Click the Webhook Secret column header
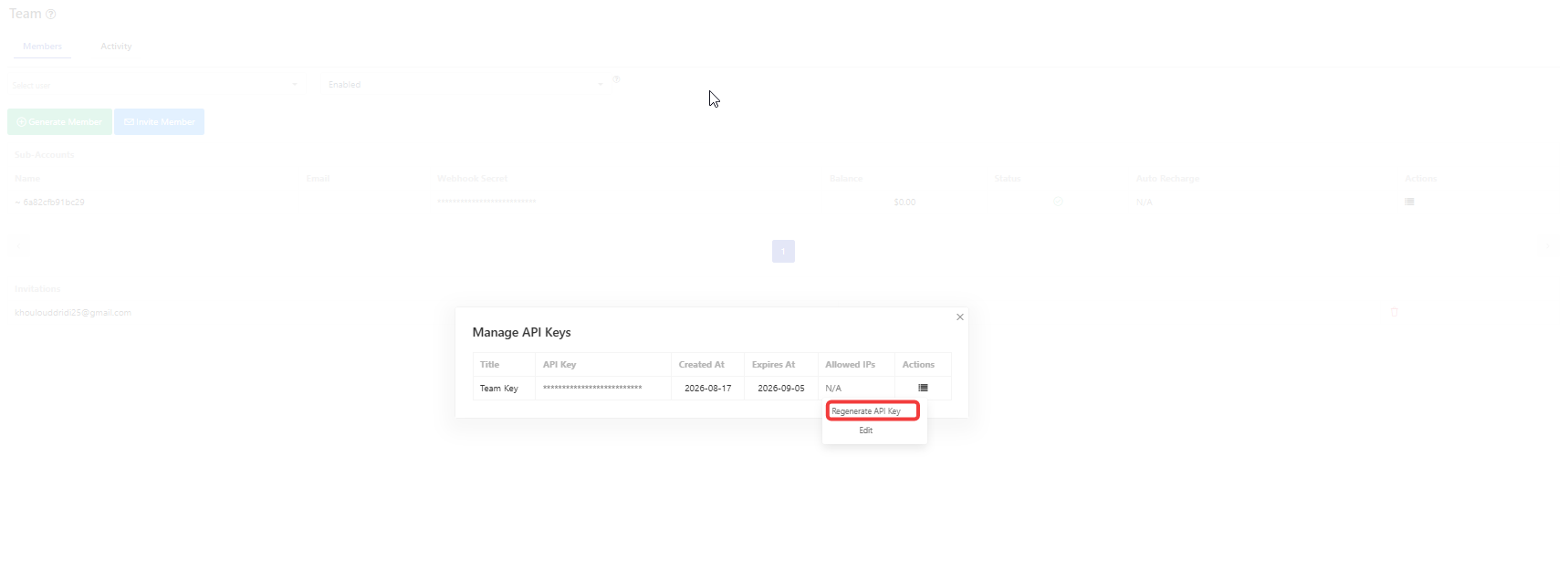This screenshot has height=571, width=1568. 472,179
